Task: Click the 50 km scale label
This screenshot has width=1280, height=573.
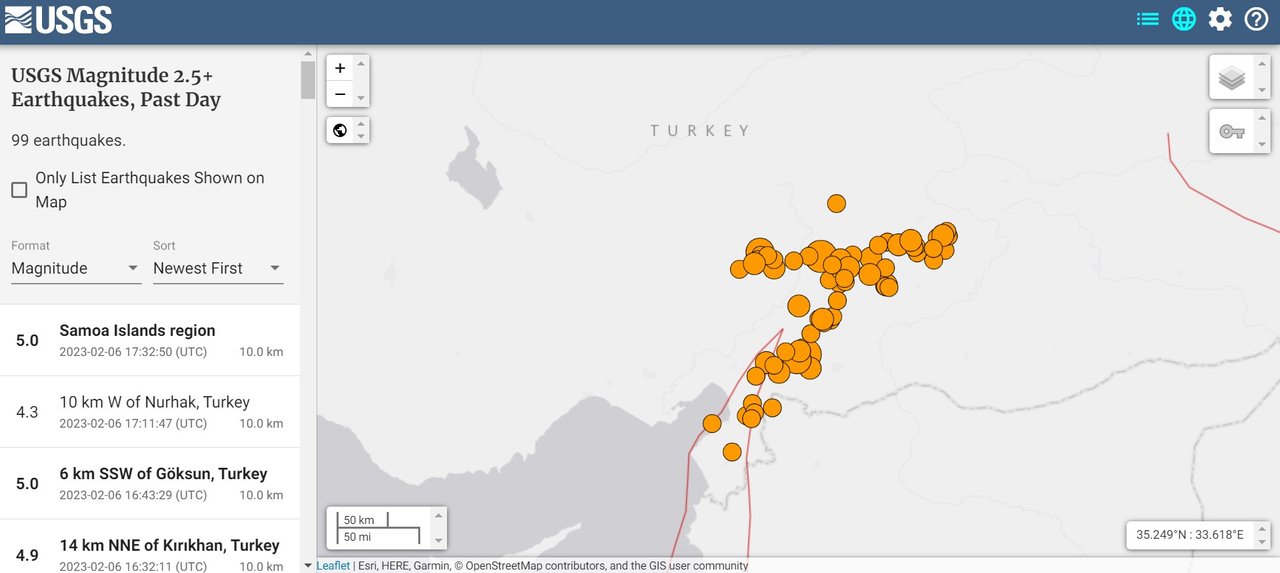Action: click(358, 520)
